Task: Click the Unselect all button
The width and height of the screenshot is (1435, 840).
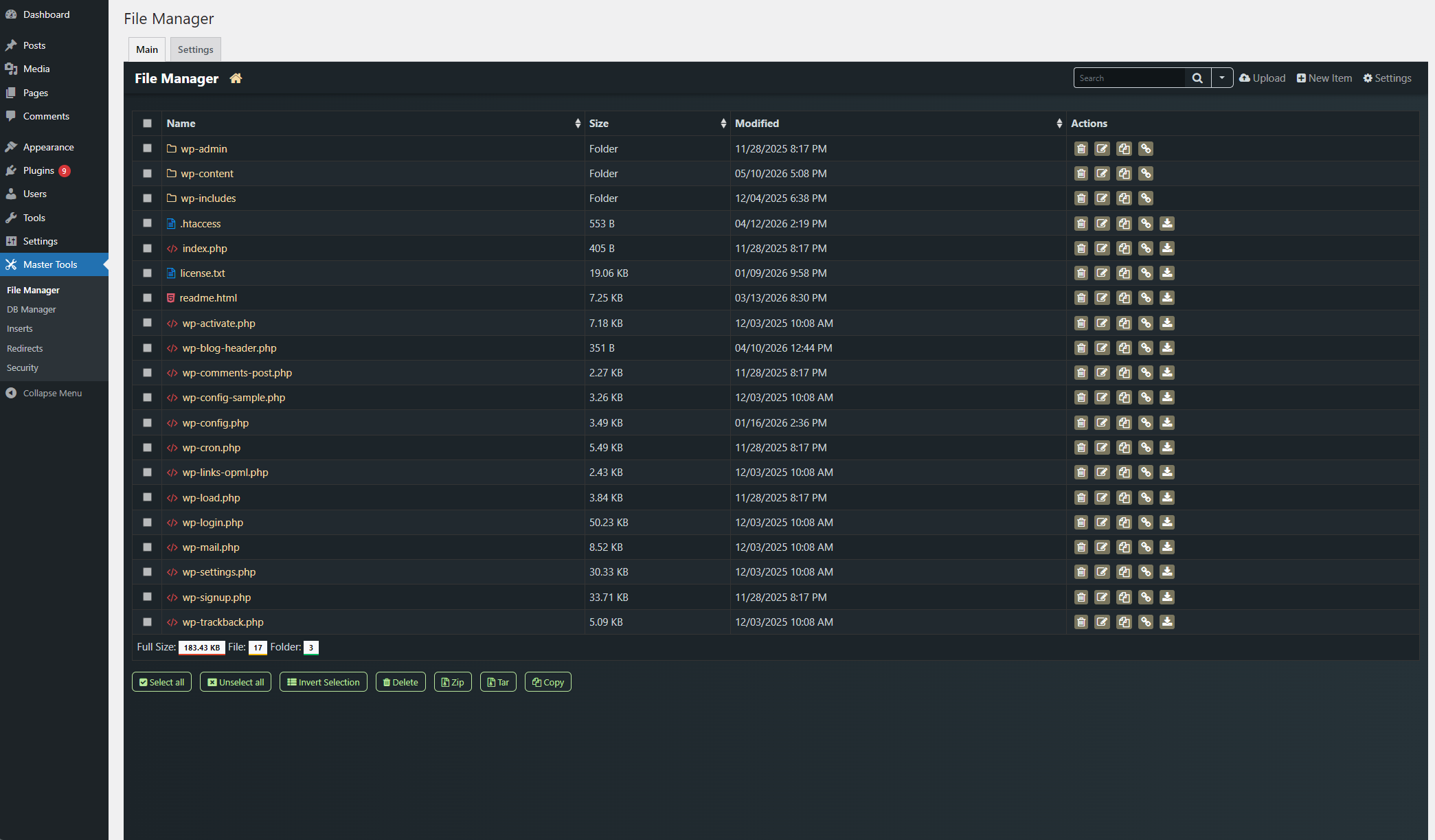Action: (236, 682)
